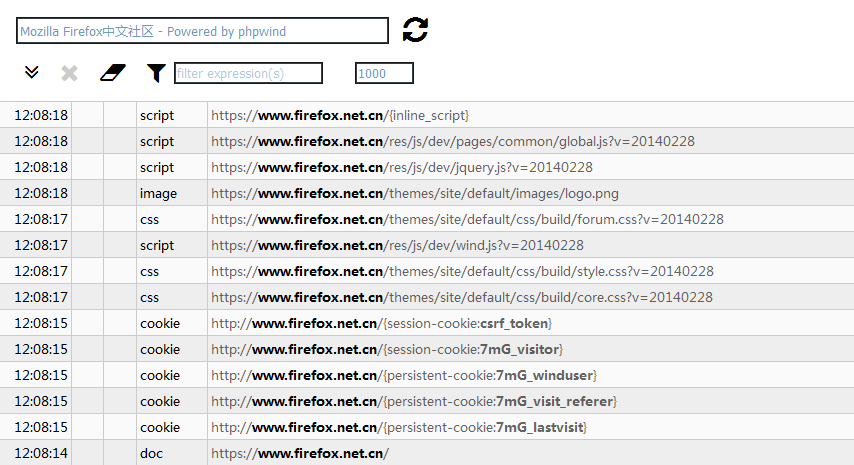Select the core.css request row

click(427, 297)
